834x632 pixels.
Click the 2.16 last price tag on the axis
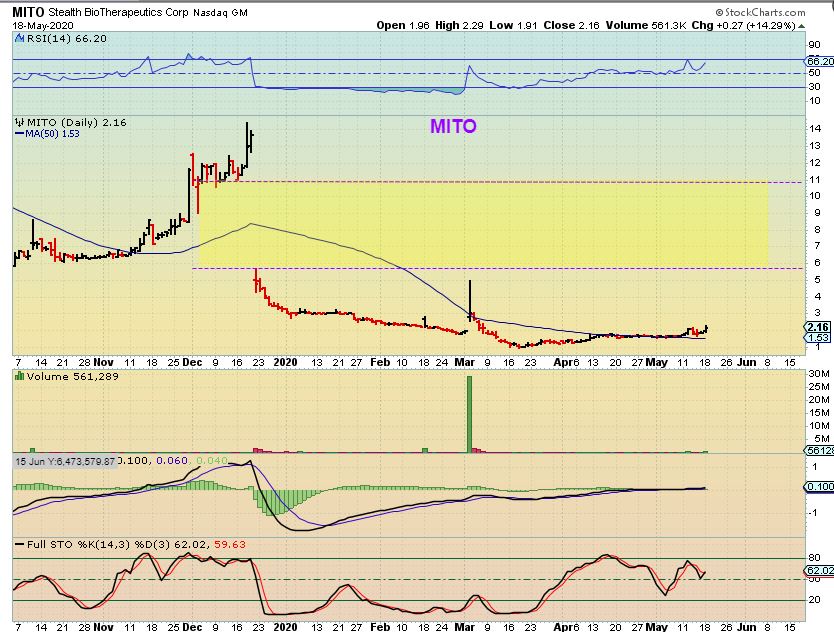click(x=818, y=327)
